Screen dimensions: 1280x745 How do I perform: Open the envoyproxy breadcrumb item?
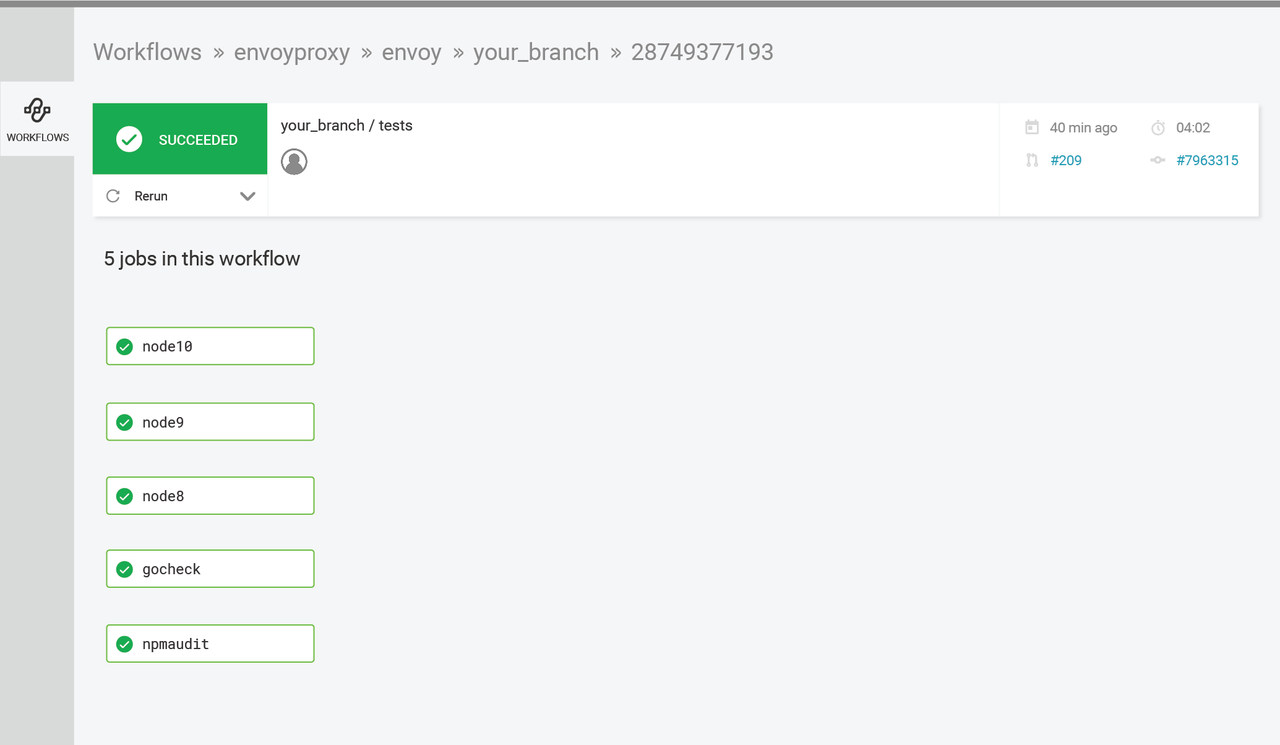[x=292, y=52]
